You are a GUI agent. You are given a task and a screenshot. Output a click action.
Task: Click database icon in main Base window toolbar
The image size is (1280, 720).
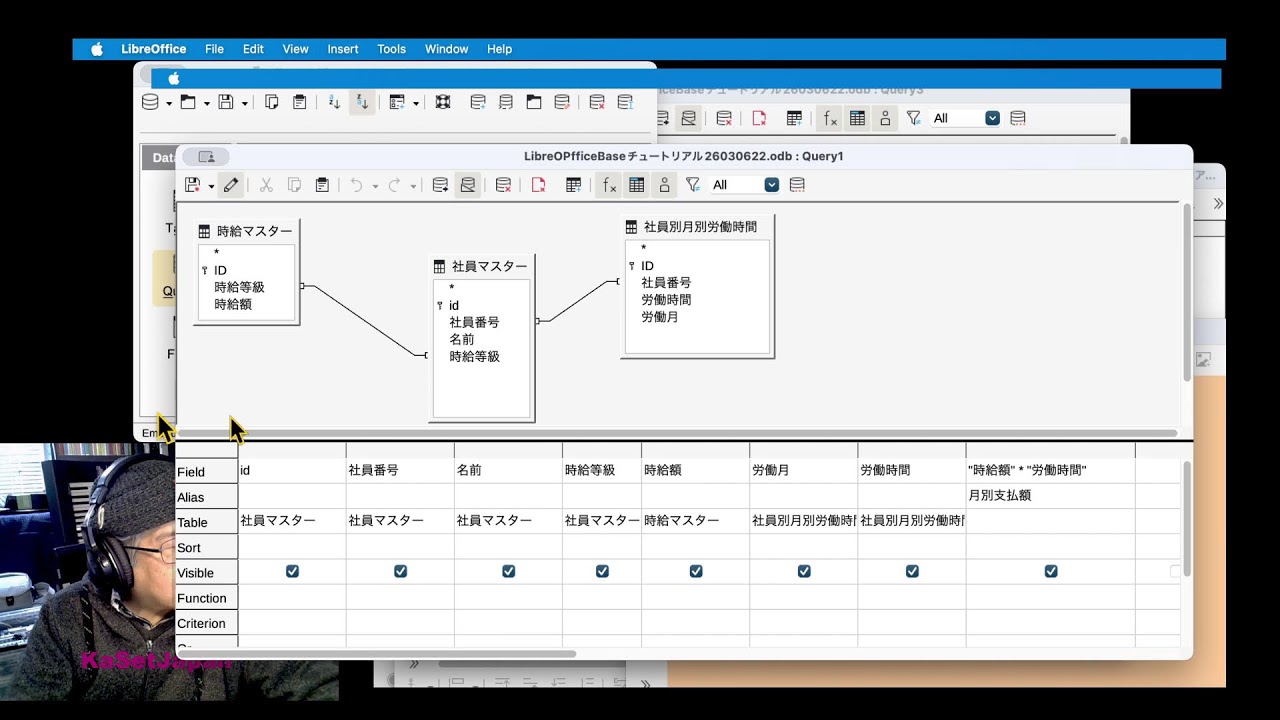tap(150, 102)
